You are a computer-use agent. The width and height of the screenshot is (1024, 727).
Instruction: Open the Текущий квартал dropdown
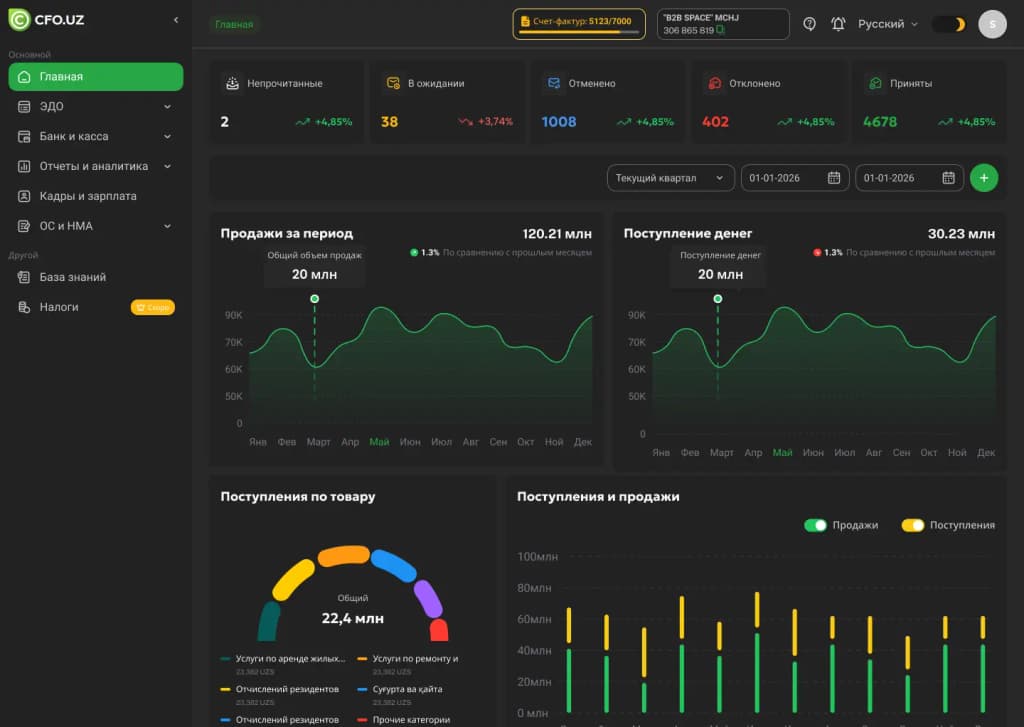[668, 177]
